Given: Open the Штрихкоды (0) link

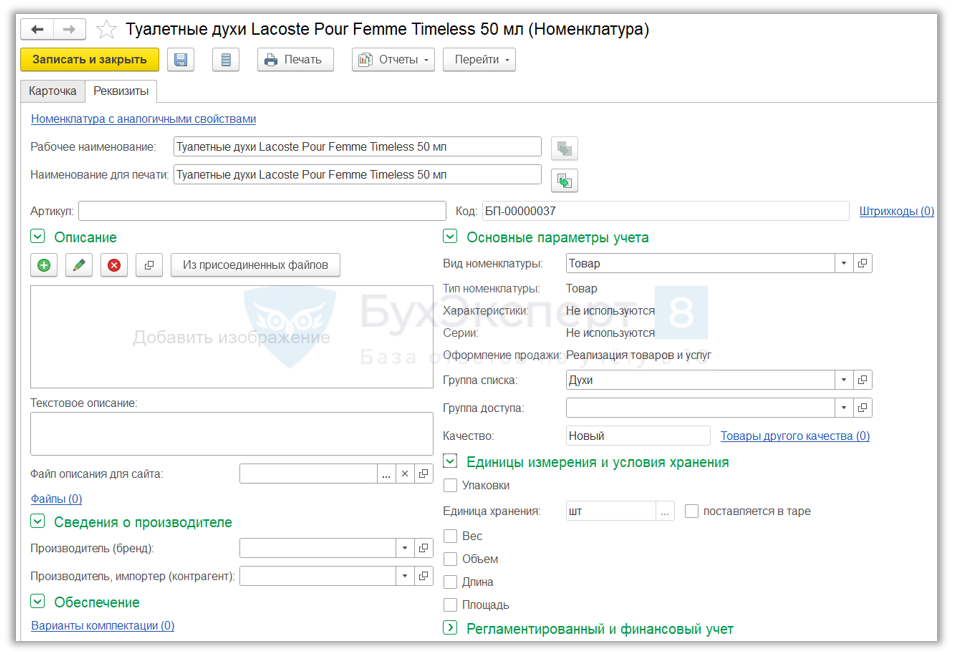Looking at the screenshot, I should pyautogui.click(x=896, y=211).
